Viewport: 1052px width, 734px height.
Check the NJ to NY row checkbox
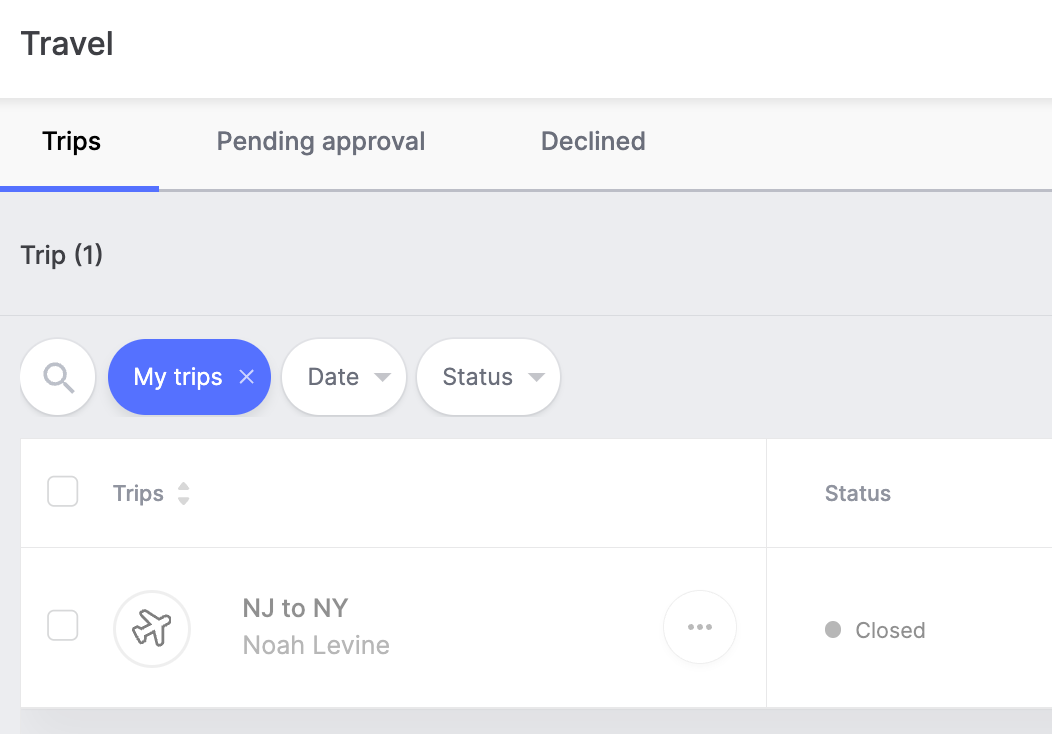pos(63,626)
